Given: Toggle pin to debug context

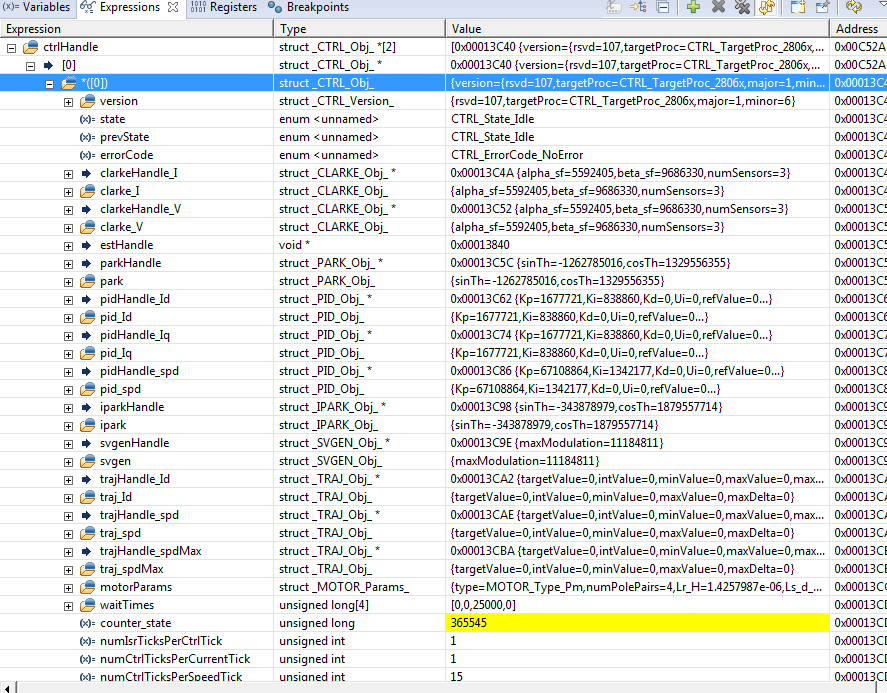Looking at the screenshot, I should [x=823, y=7].
